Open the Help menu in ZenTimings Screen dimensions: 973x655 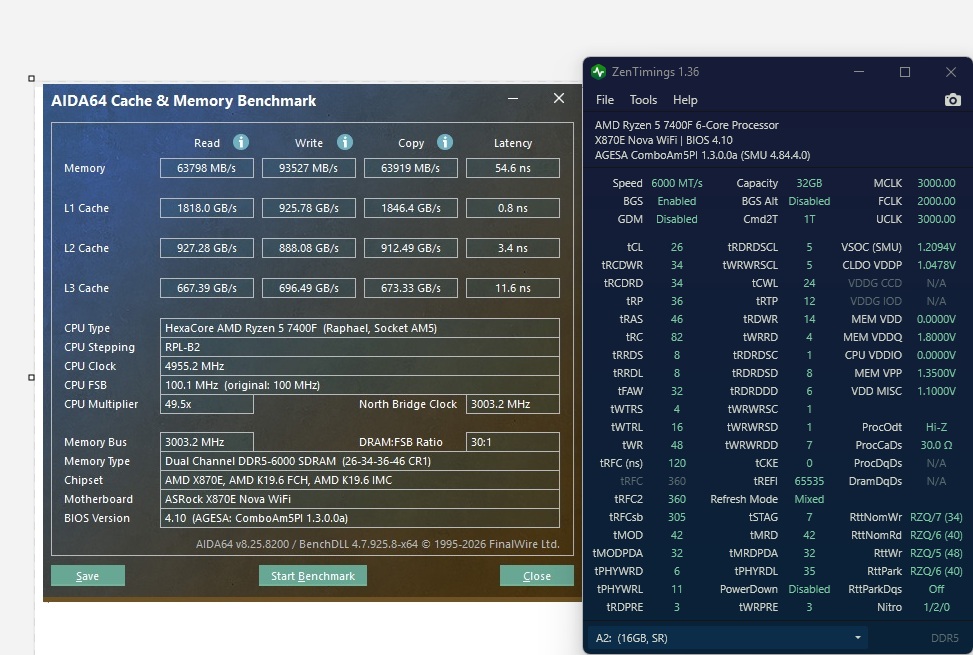point(685,100)
